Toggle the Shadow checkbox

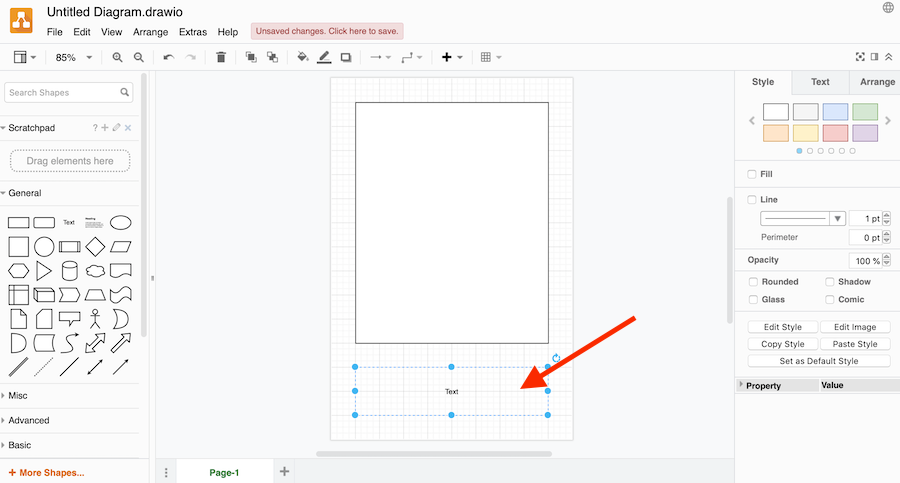pyautogui.click(x=829, y=281)
